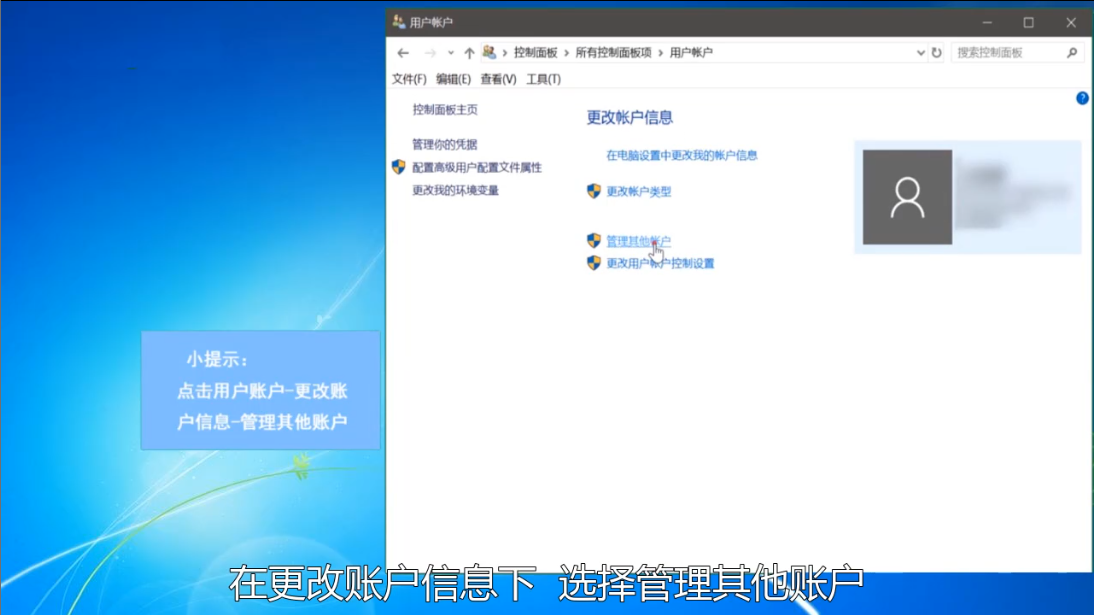Select 管理其他帐户 link
This screenshot has width=1094, height=615.
coord(638,241)
